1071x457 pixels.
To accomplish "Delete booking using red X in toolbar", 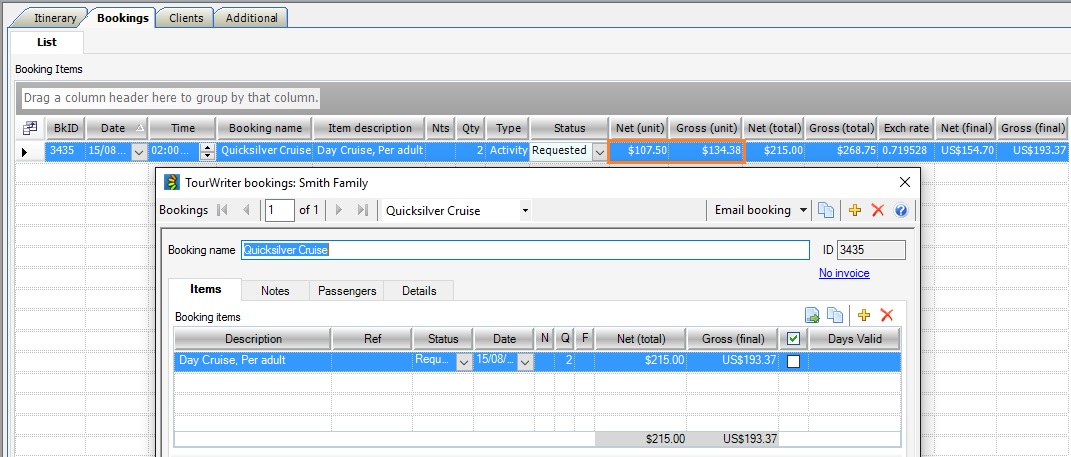I will pos(878,210).
